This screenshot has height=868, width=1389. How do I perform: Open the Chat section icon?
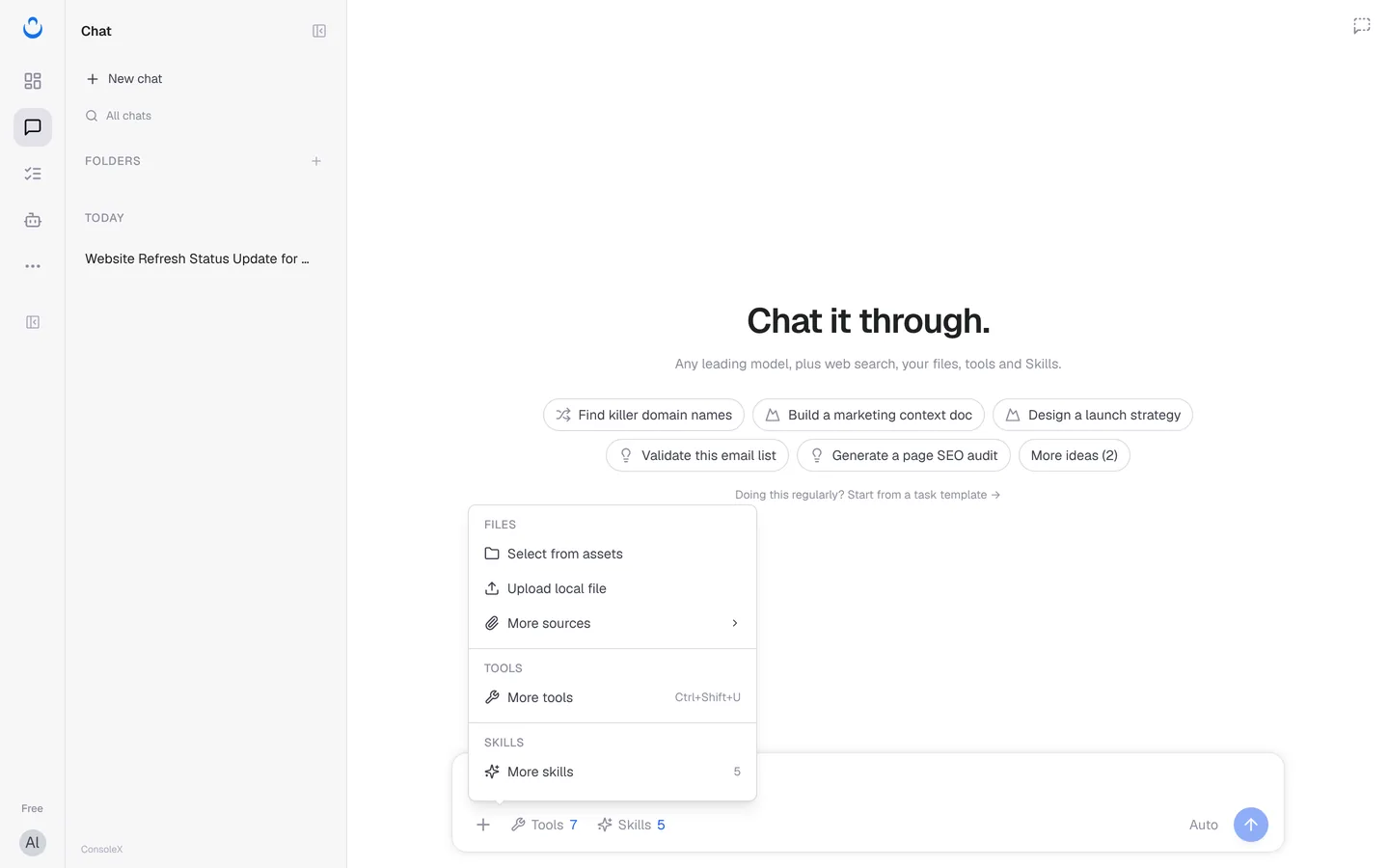tap(33, 127)
